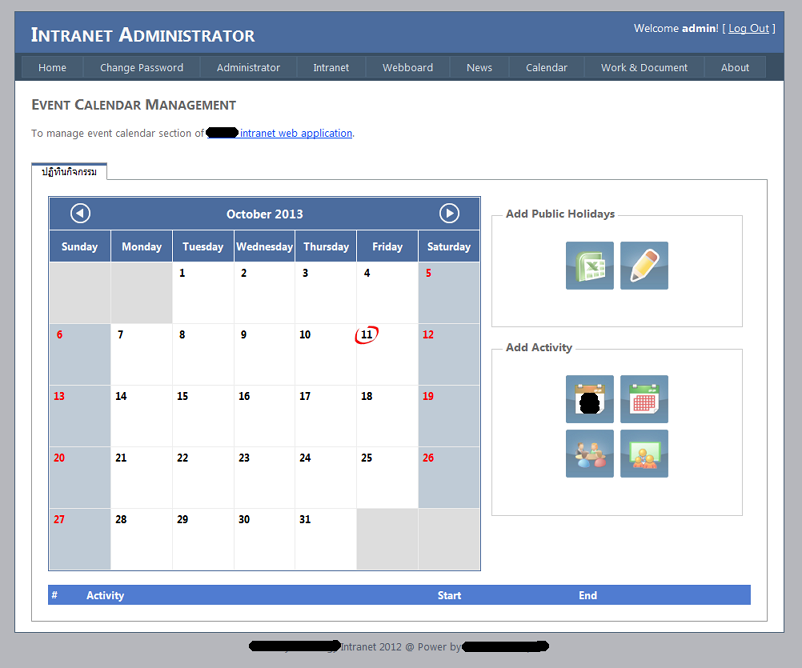Select Saturday October 5 cell
The image size is (802, 668).
pyautogui.click(x=449, y=293)
